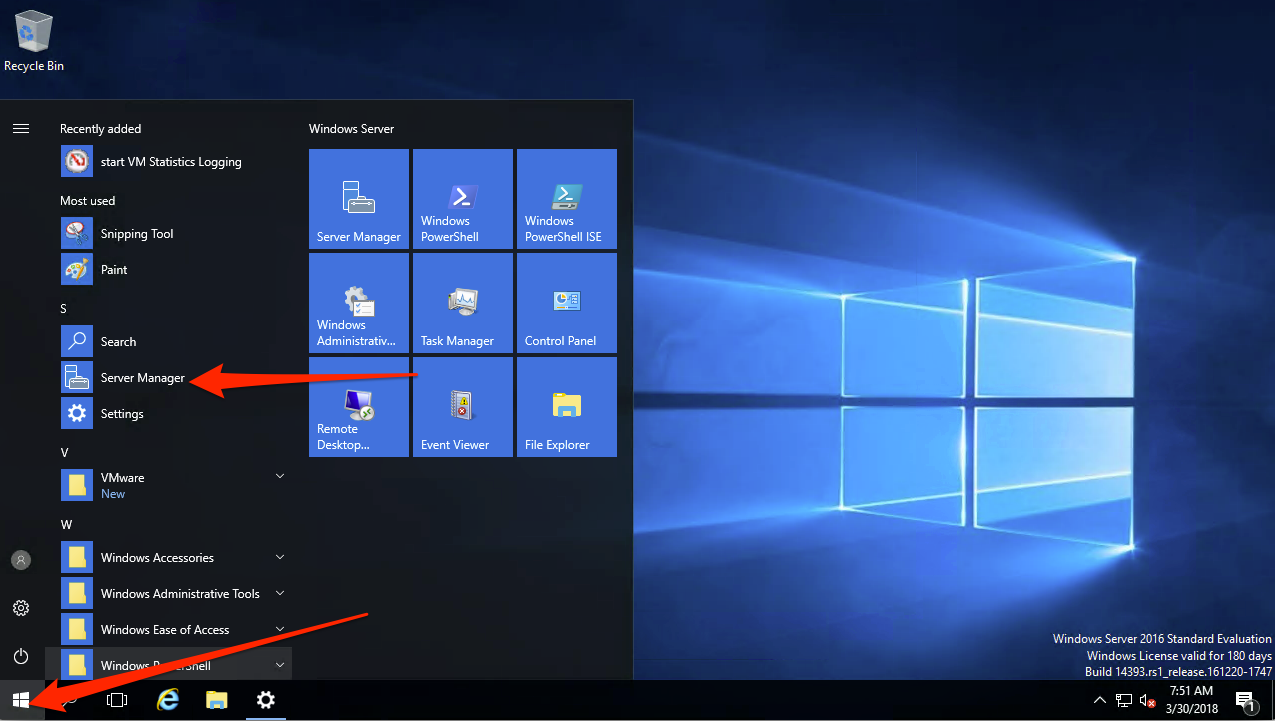Open the Server Manager tile
Image resolution: width=1275 pixels, height=721 pixels.
coord(359,199)
